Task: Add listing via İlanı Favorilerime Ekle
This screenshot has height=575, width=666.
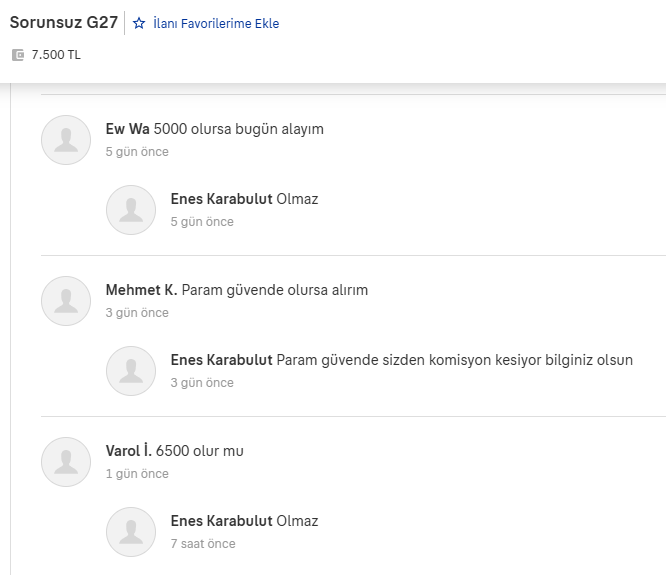Action: pos(216,23)
